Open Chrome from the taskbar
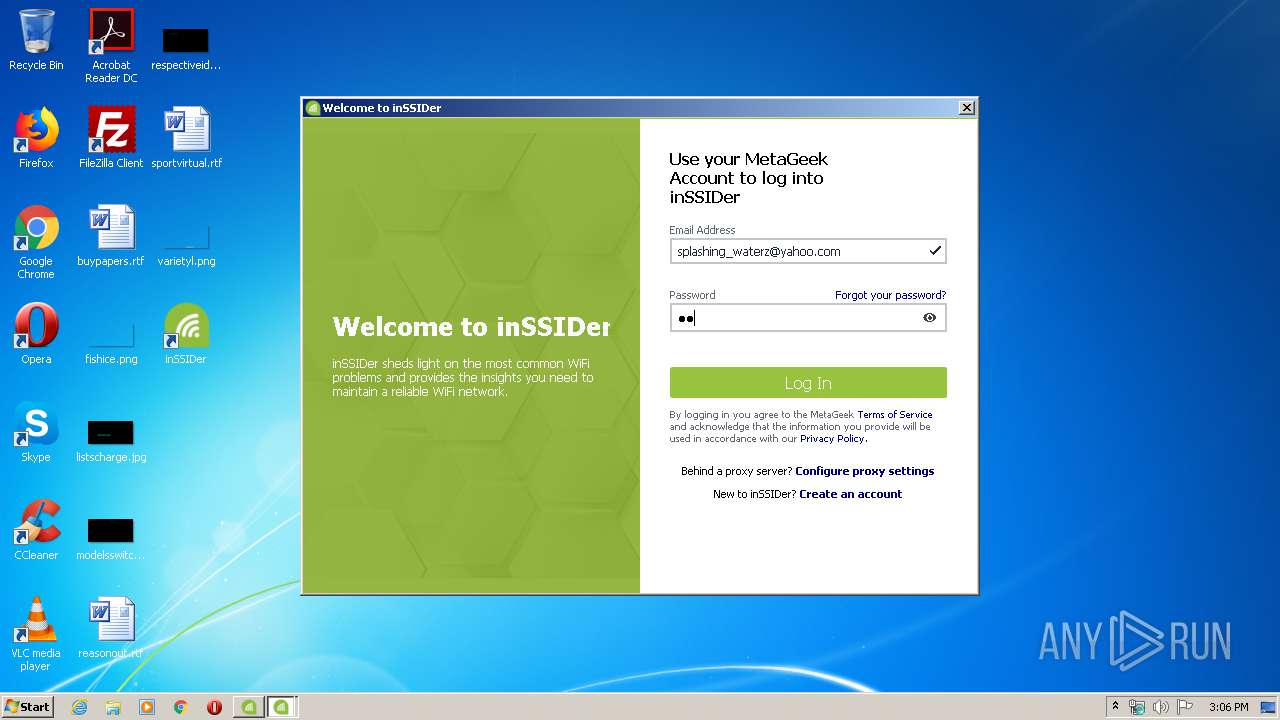 [x=181, y=707]
